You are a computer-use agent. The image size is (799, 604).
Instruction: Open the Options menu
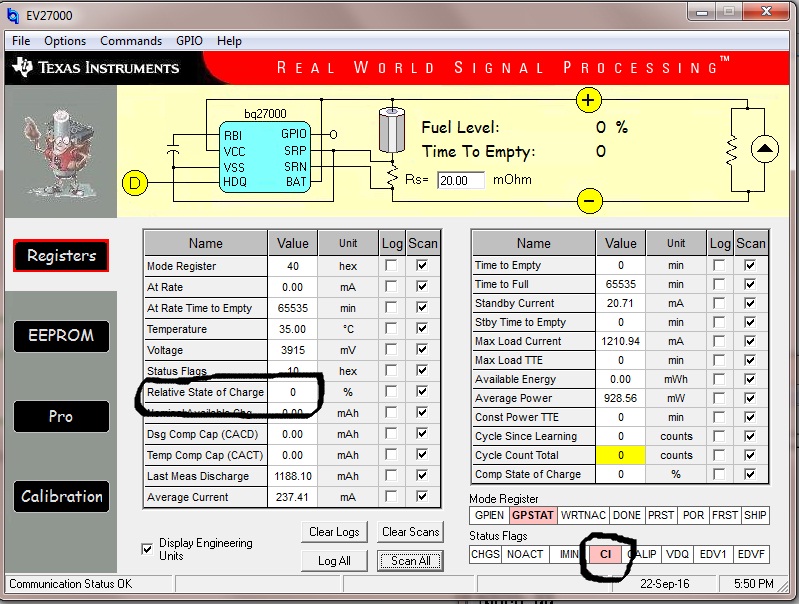click(65, 41)
